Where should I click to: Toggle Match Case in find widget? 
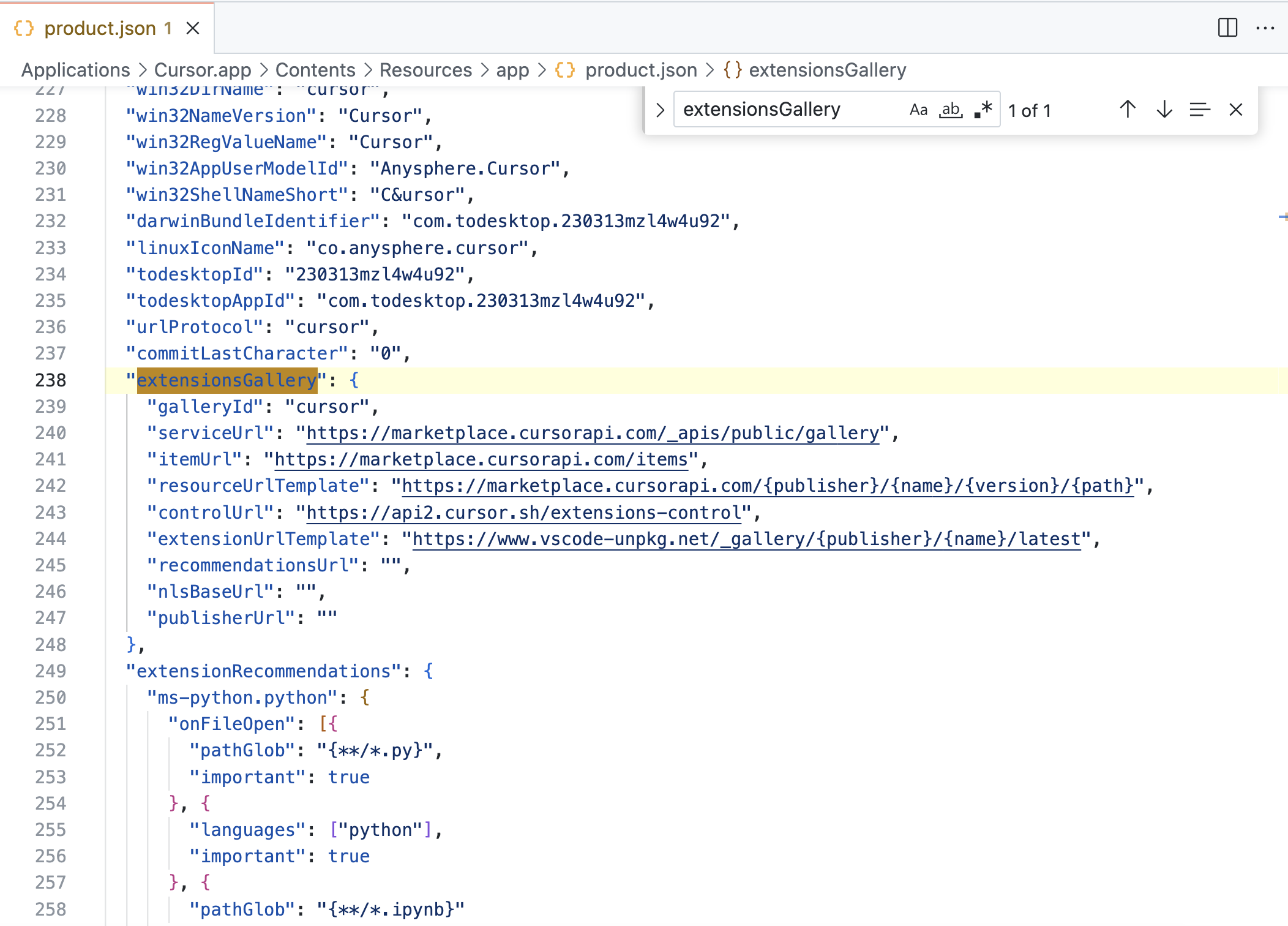pos(918,110)
